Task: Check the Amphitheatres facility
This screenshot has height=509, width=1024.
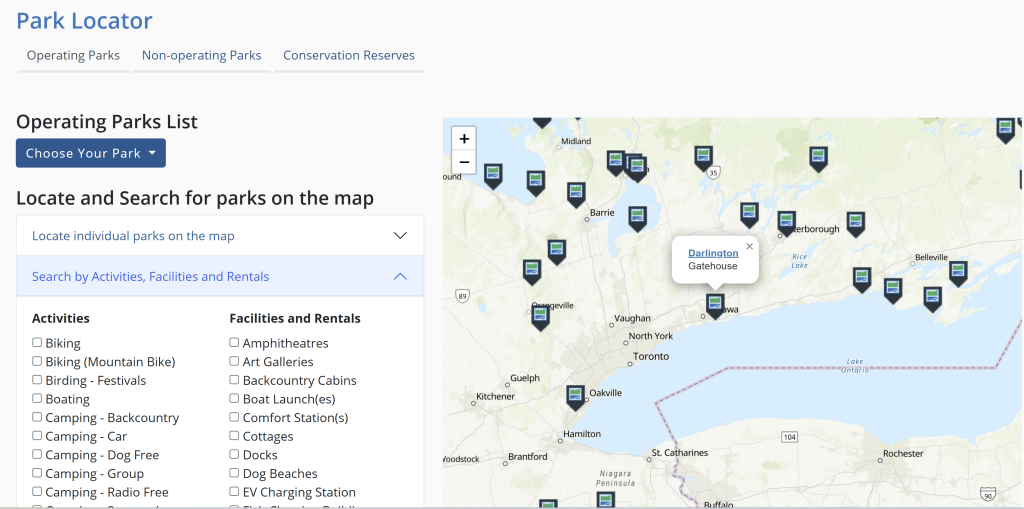Action: point(234,342)
